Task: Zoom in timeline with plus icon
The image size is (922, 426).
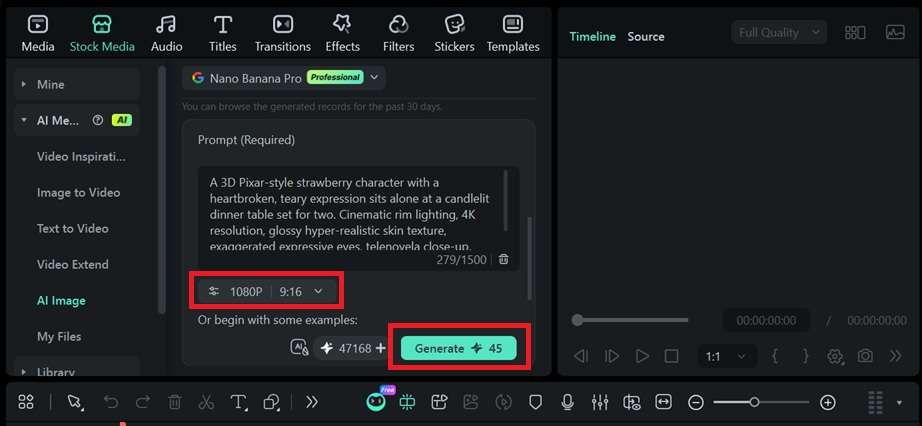Action: click(x=827, y=402)
